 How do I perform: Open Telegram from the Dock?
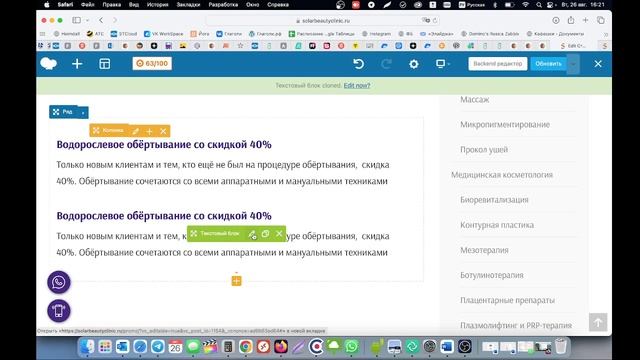158,347
